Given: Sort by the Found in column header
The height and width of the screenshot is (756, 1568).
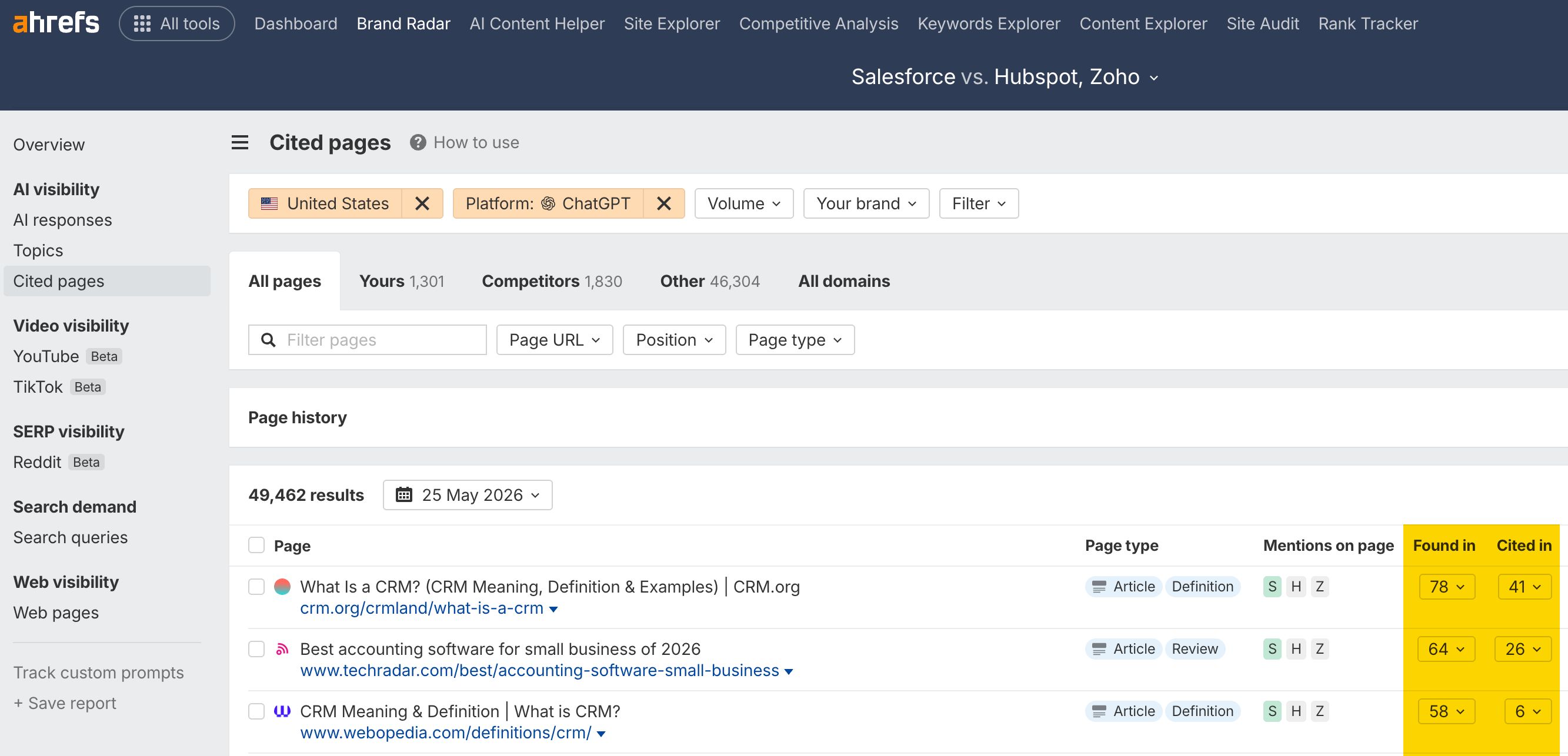Looking at the screenshot, I should (x=1444, y=545).
